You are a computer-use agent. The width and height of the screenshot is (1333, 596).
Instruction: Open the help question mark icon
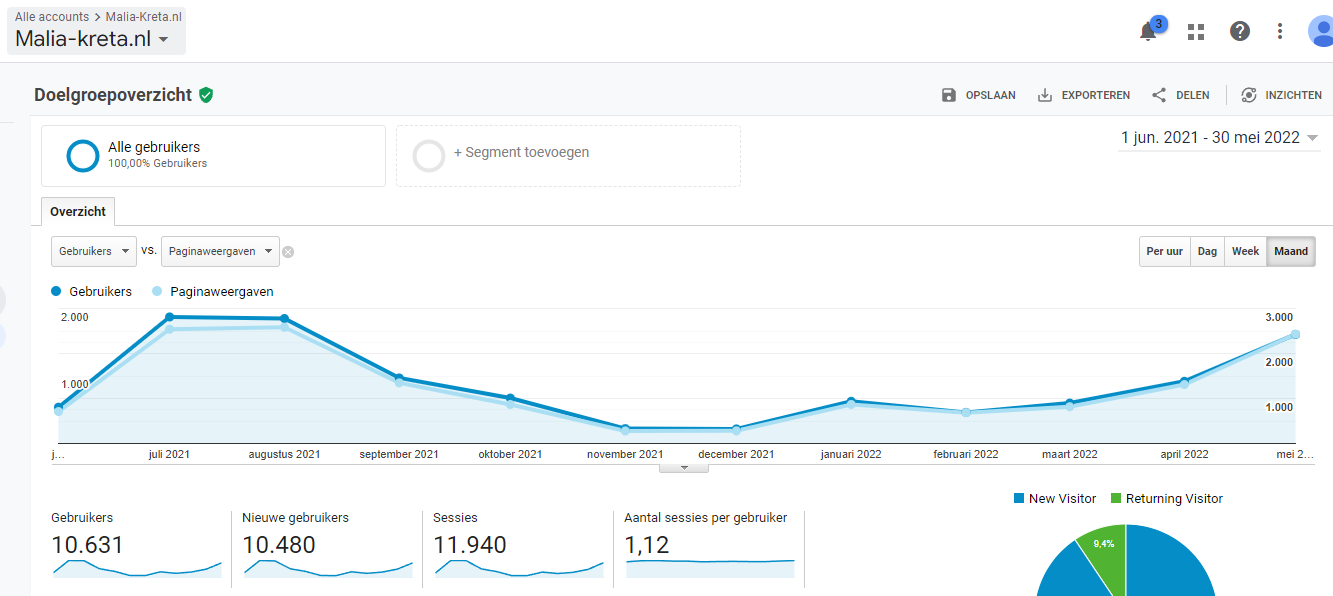[x=1240, y=31]
